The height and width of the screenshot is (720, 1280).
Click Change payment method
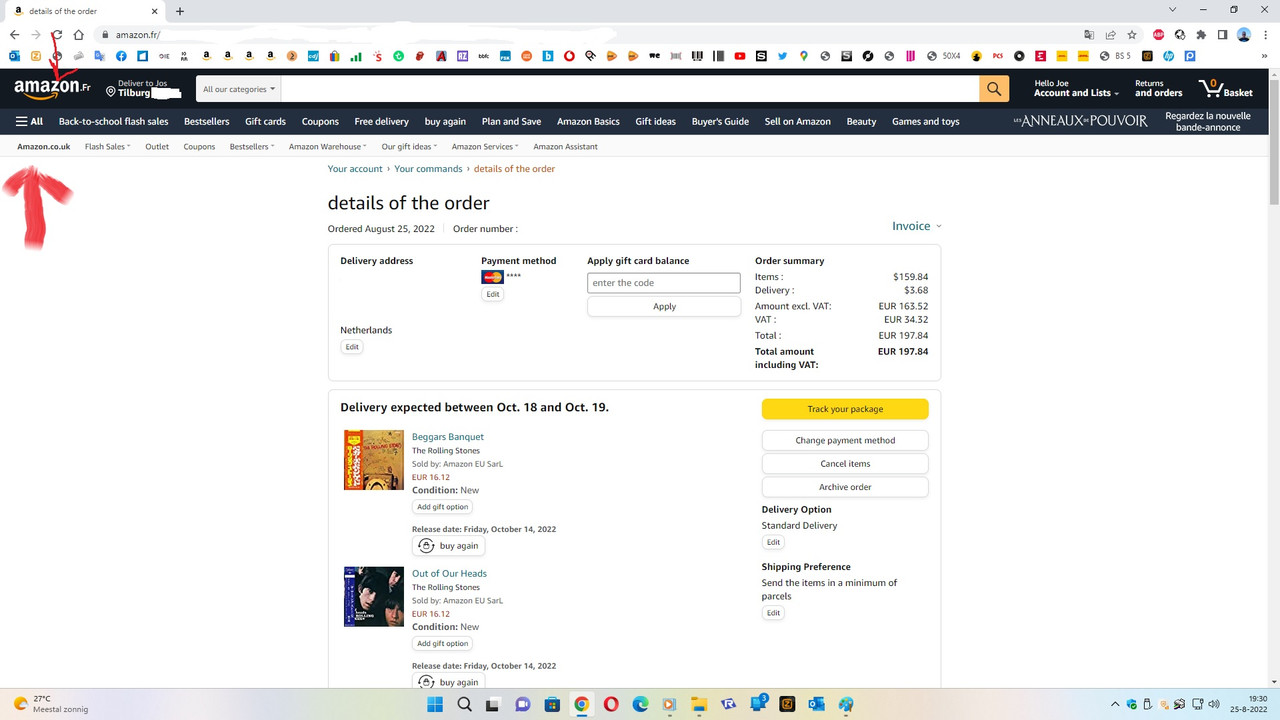[x=845, y=440]
